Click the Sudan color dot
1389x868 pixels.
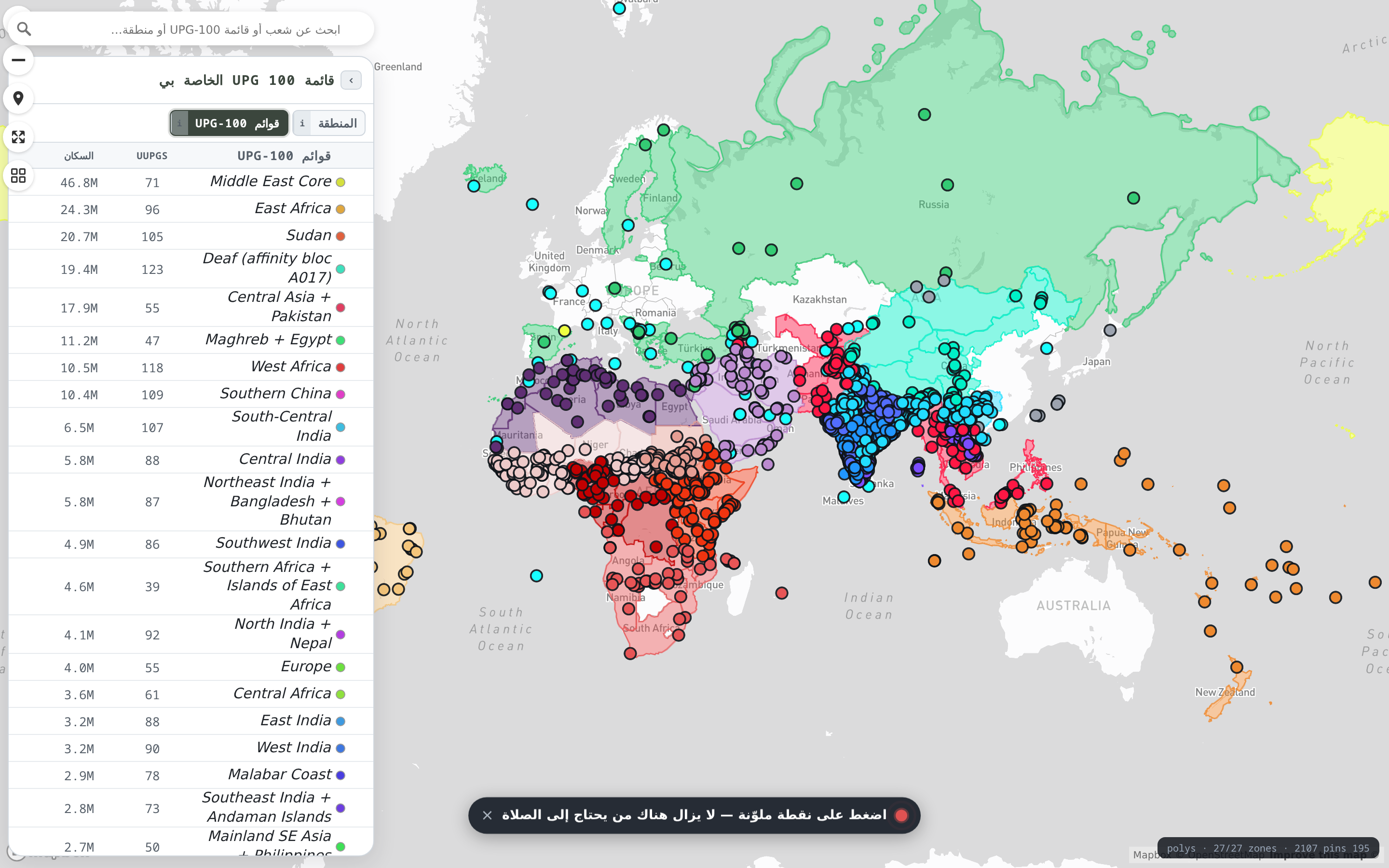point(340,236)
